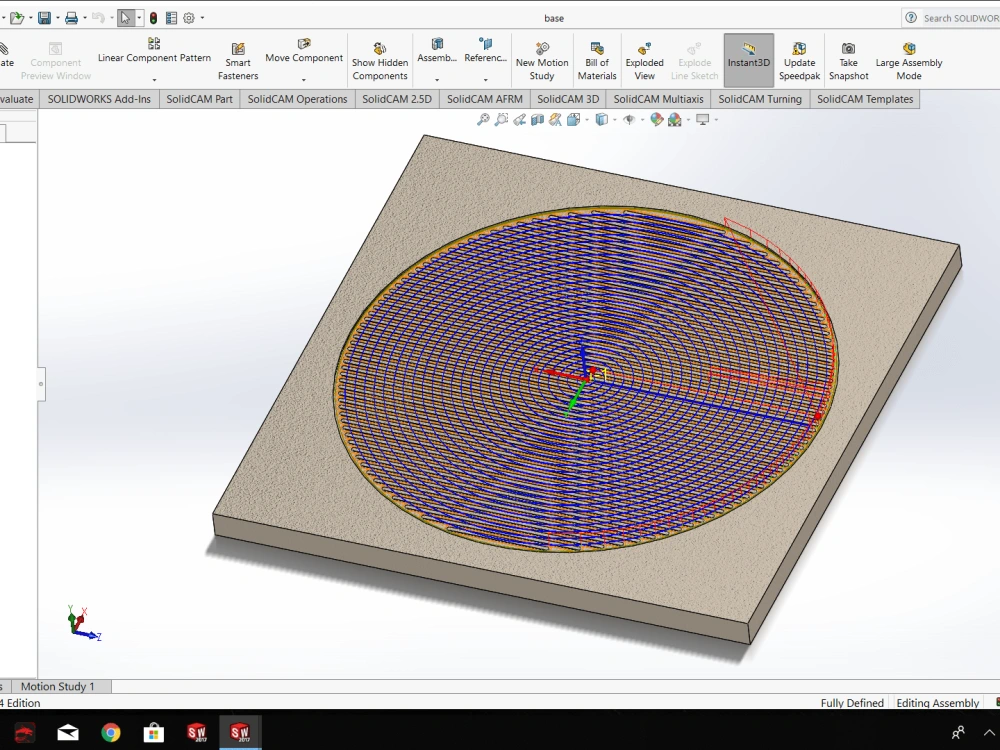Viewport: 1000px width, 750px height.
Task: Create an Exploded View
Action: click(x=644, y=61)
